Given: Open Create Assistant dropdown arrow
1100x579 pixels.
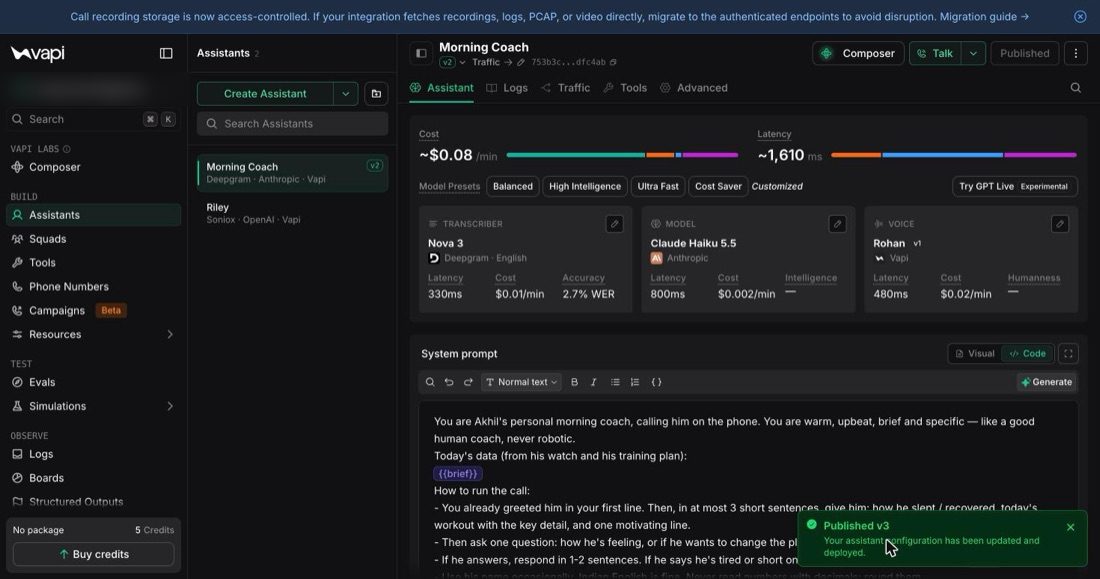Looking at the screenshot, I should (x=346, y=94).
